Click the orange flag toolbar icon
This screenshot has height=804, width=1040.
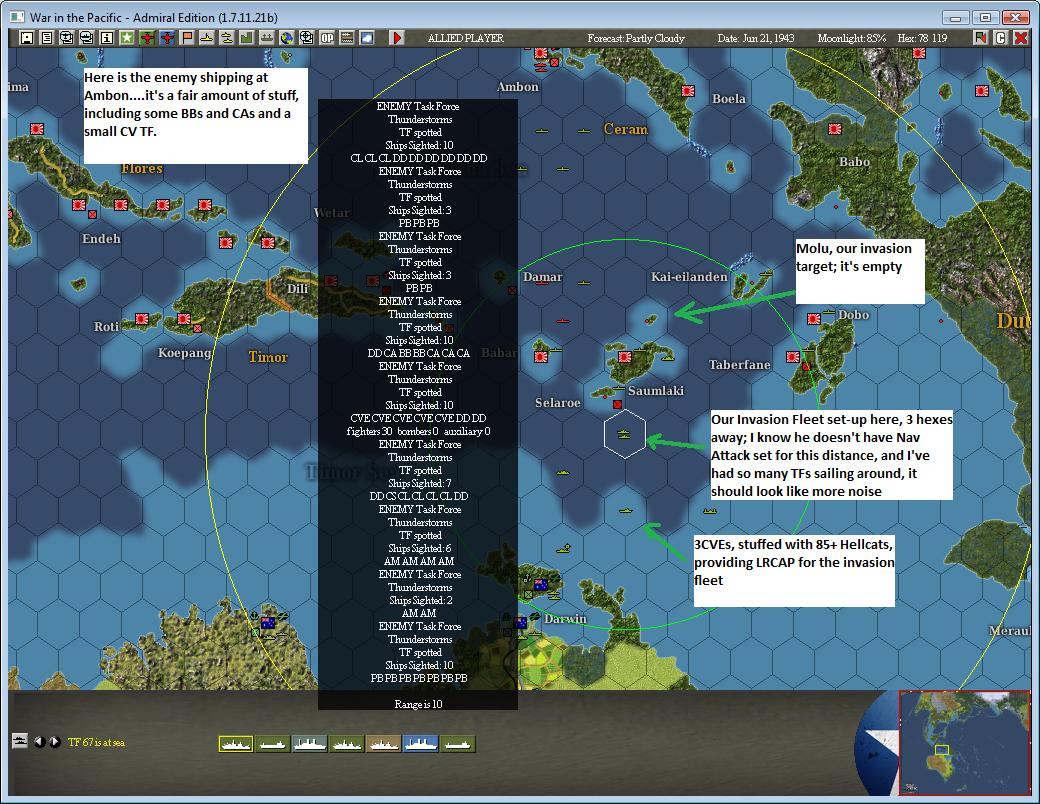[186, 38]
